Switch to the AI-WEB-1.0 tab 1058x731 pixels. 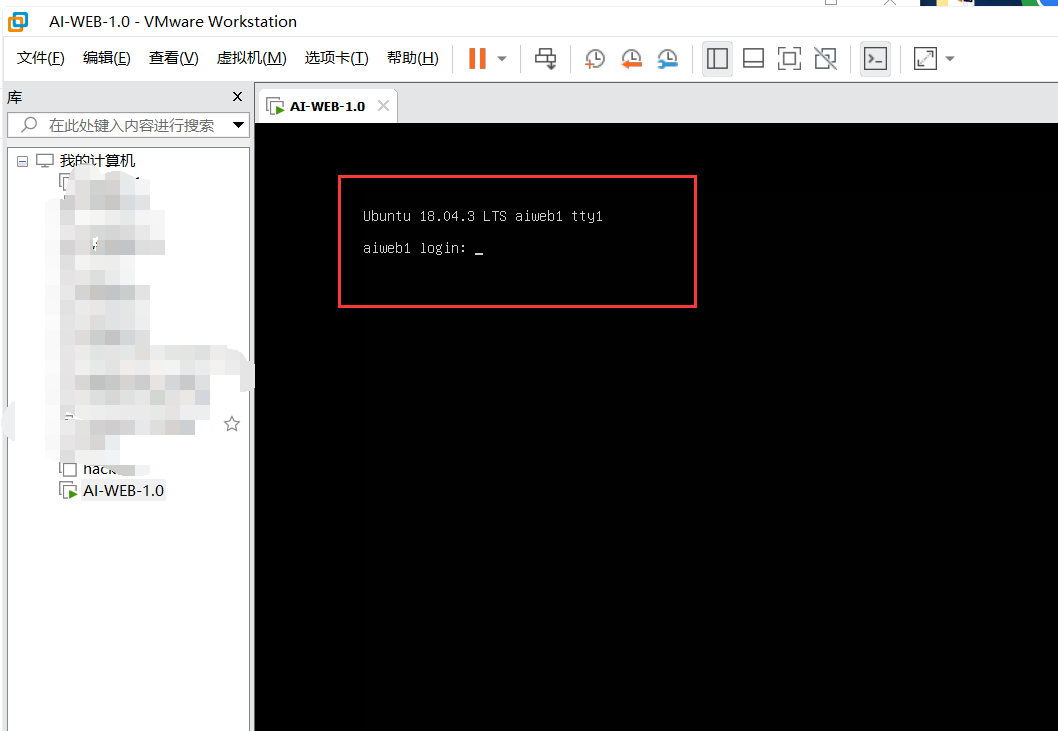point(327,105)
